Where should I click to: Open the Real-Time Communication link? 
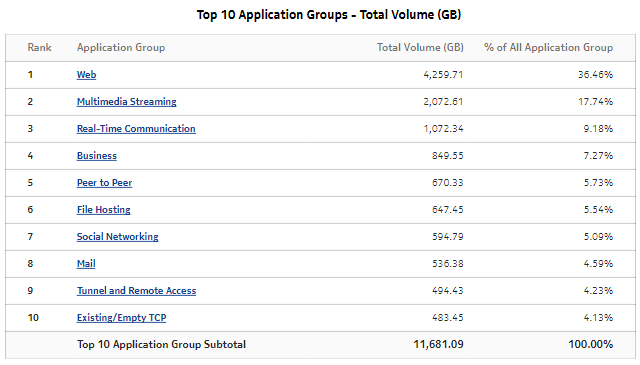[x=136, y=129]
